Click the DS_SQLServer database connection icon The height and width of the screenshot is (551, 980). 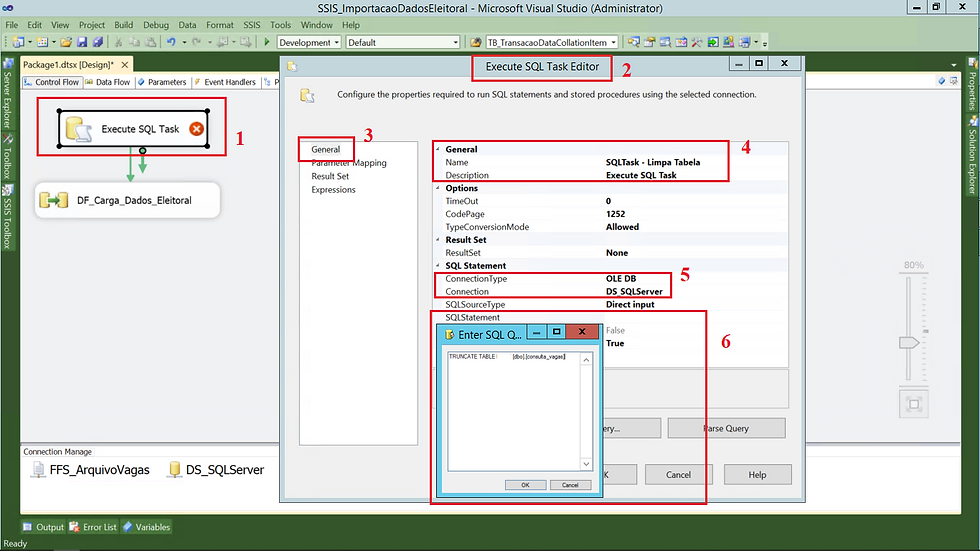(174, 470)
